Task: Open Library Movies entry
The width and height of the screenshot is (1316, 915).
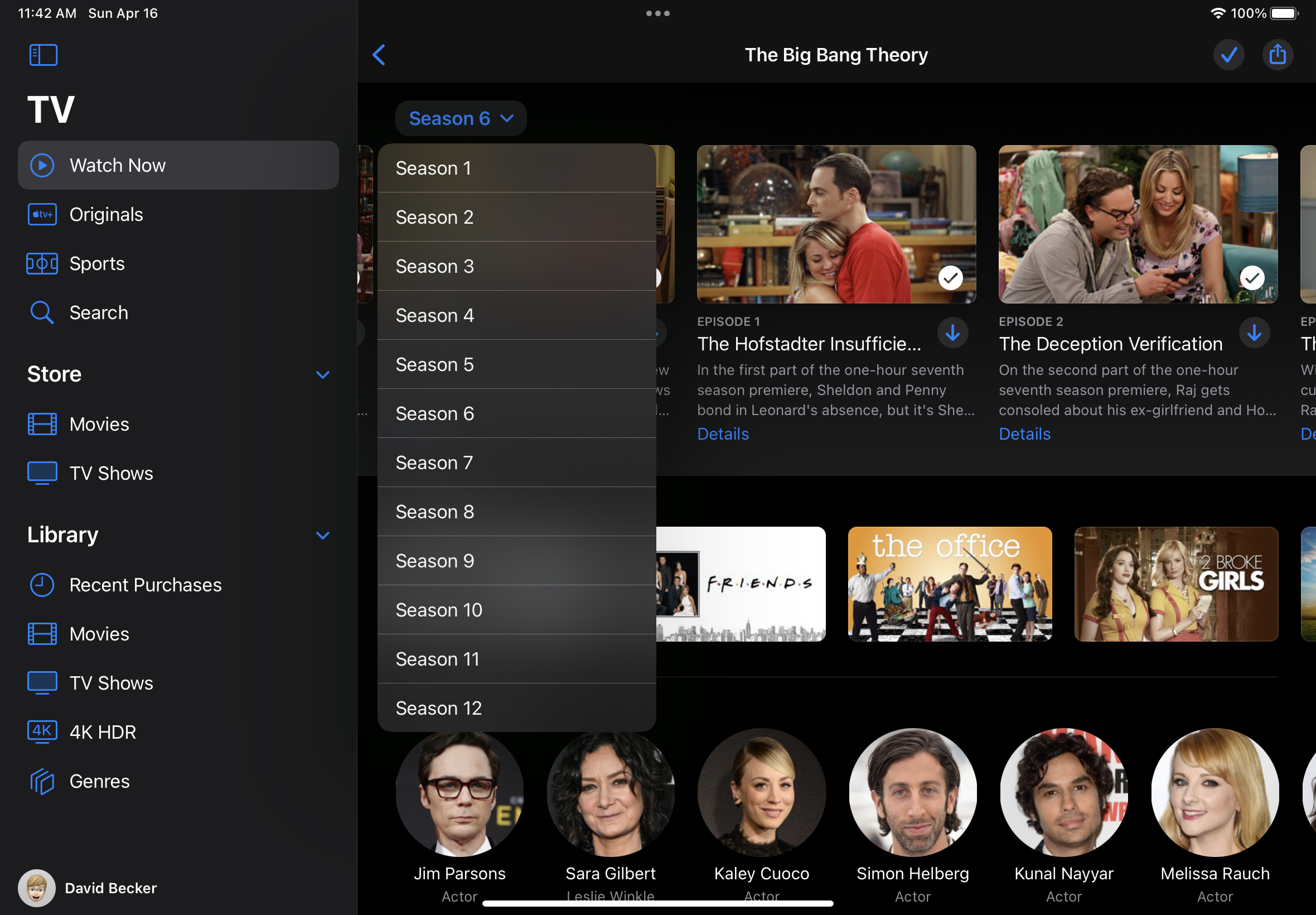Action: pyautogui.click(x=178, y=634)
